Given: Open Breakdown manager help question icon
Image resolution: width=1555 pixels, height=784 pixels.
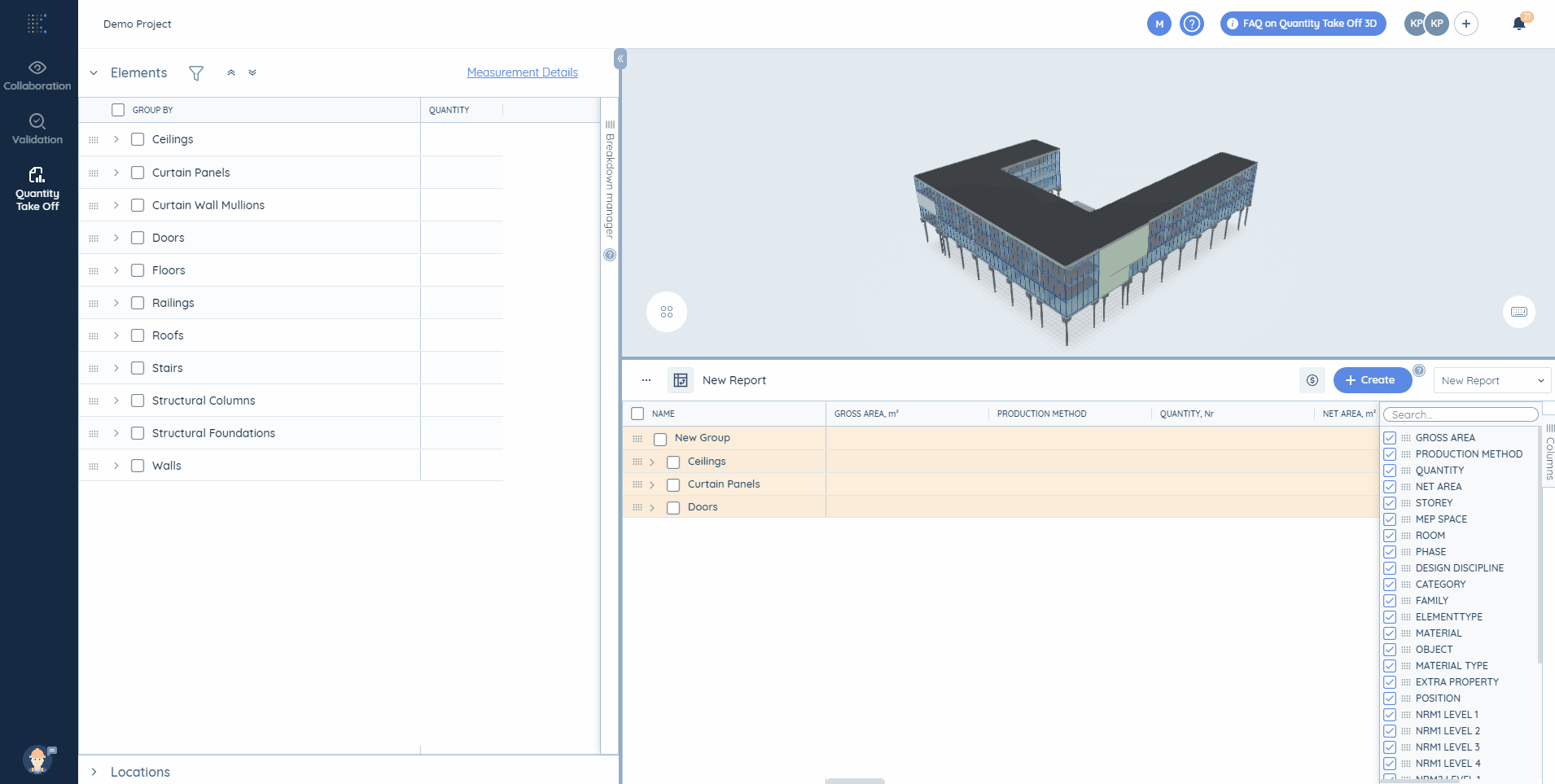Looking at the screenshot, I should coord(610,255).
